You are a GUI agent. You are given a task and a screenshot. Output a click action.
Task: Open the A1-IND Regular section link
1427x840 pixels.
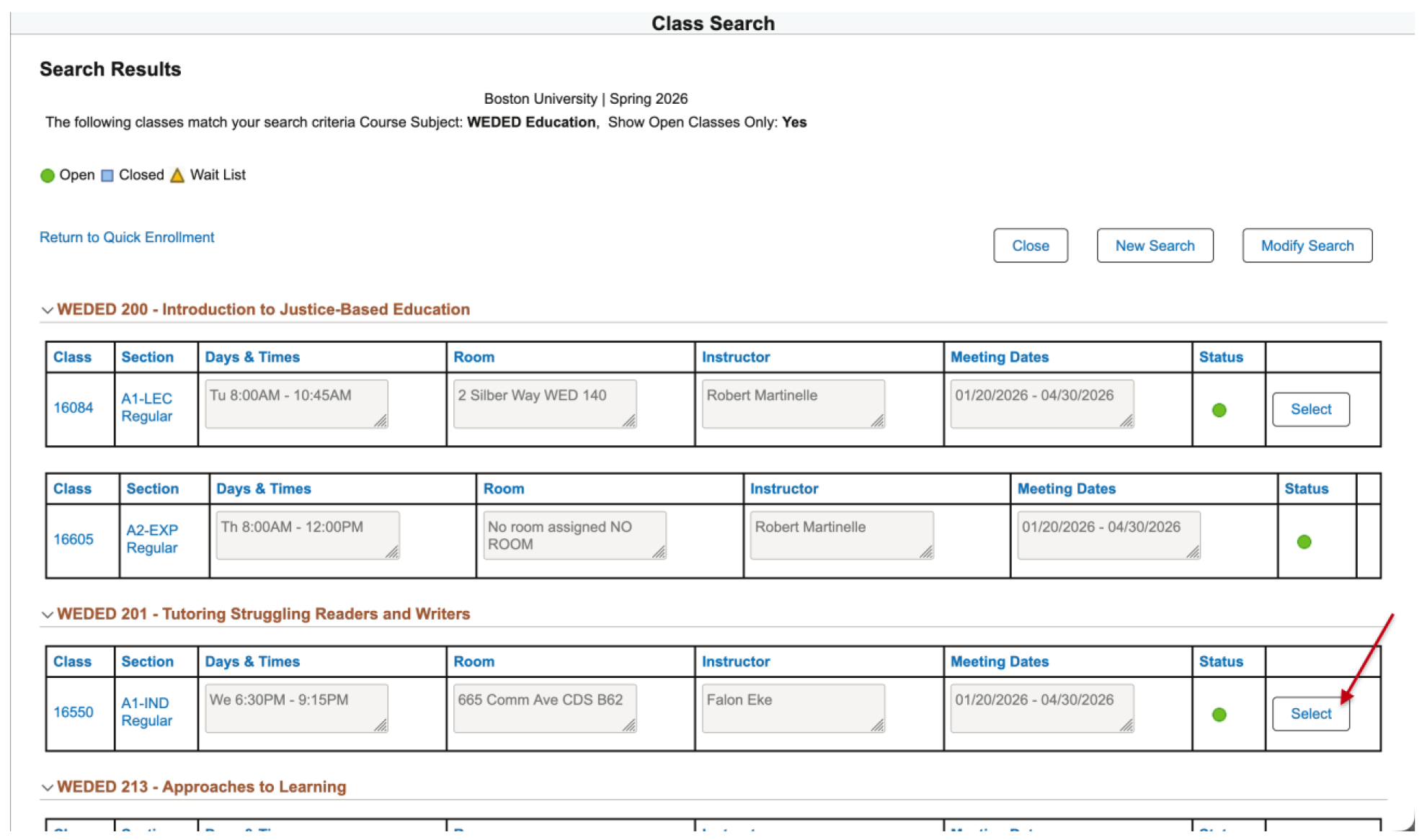[x=146, y=712]
